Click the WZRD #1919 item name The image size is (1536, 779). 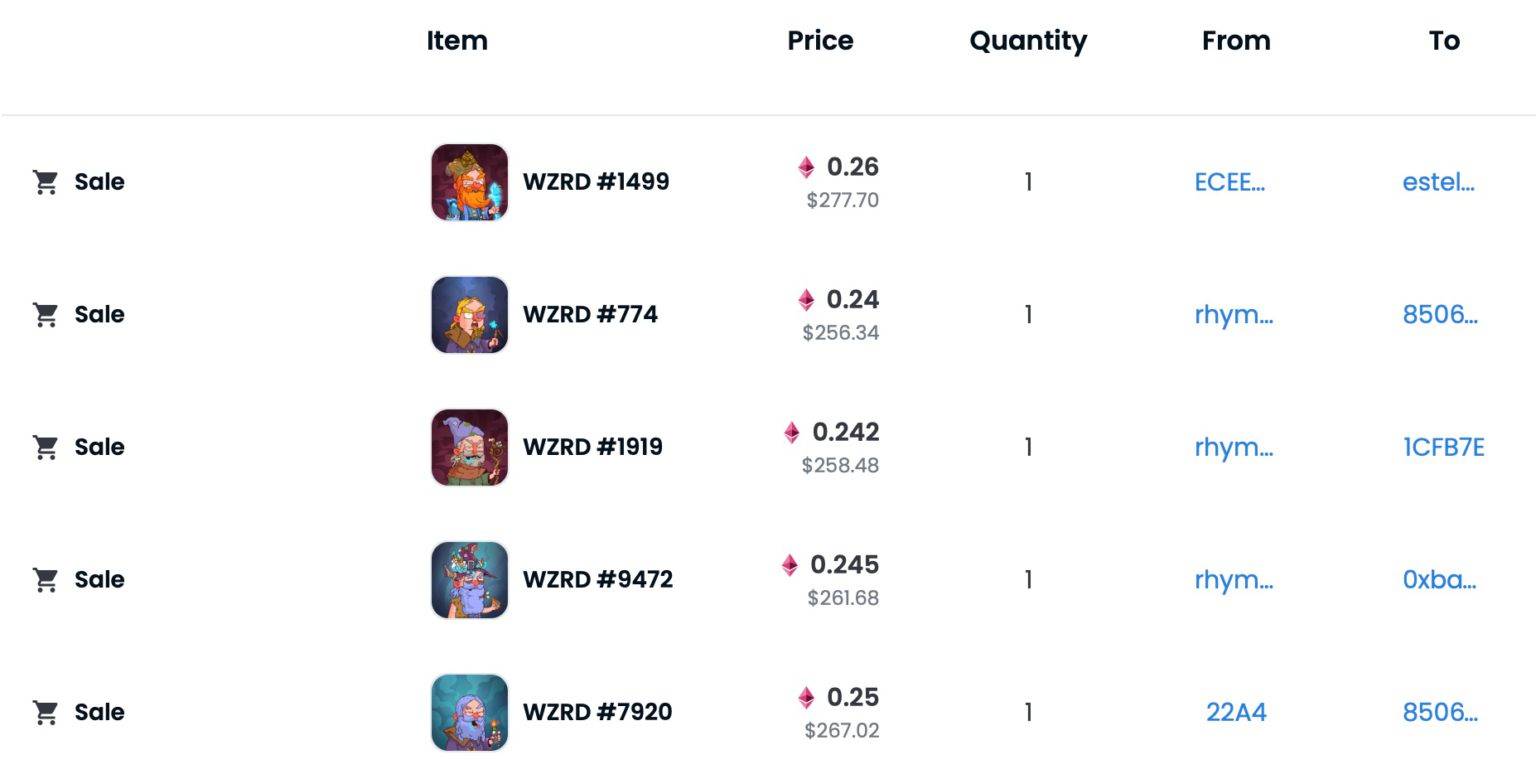click(593, 447)
